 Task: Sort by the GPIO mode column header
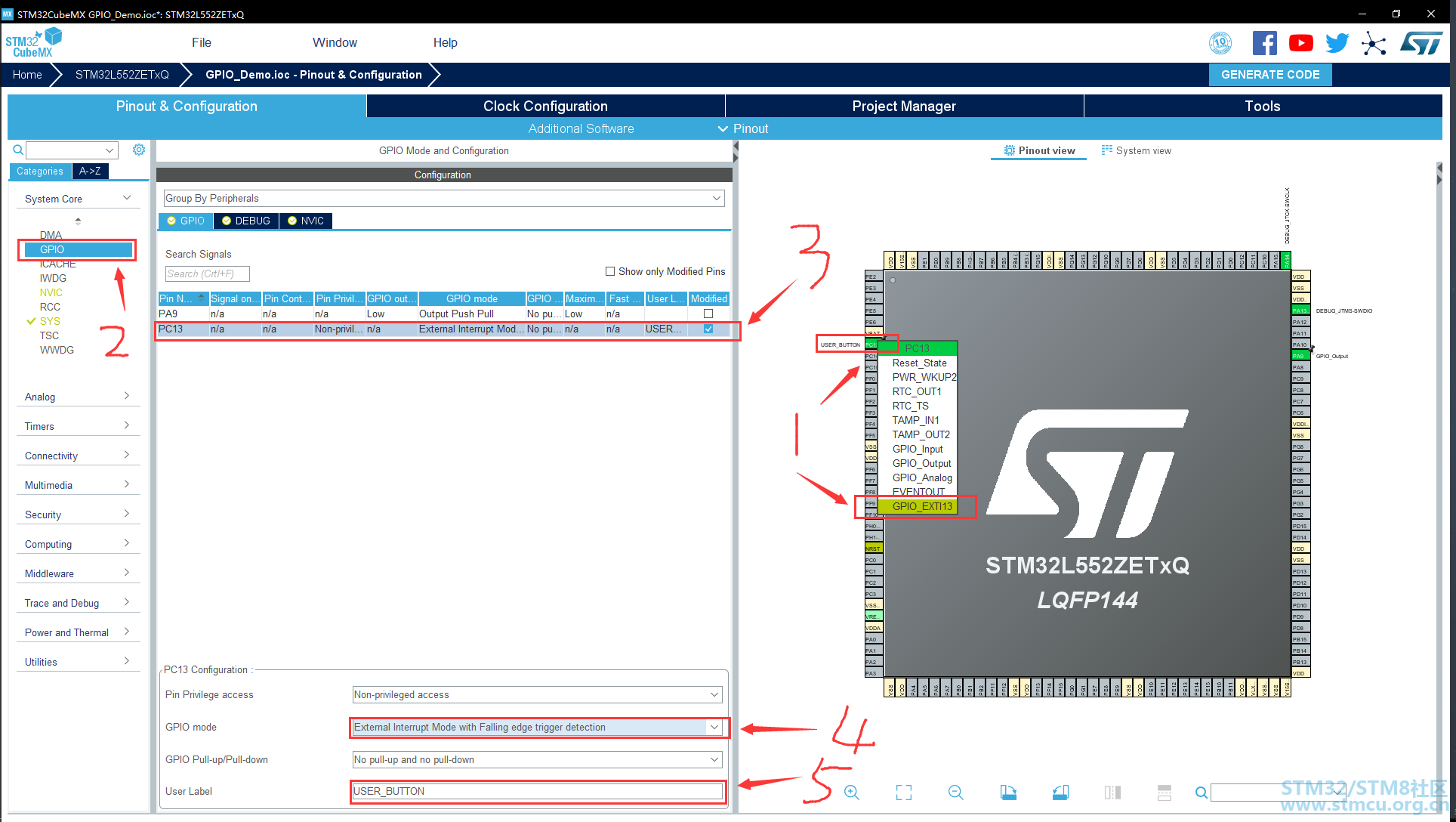(x=471, y=298)
